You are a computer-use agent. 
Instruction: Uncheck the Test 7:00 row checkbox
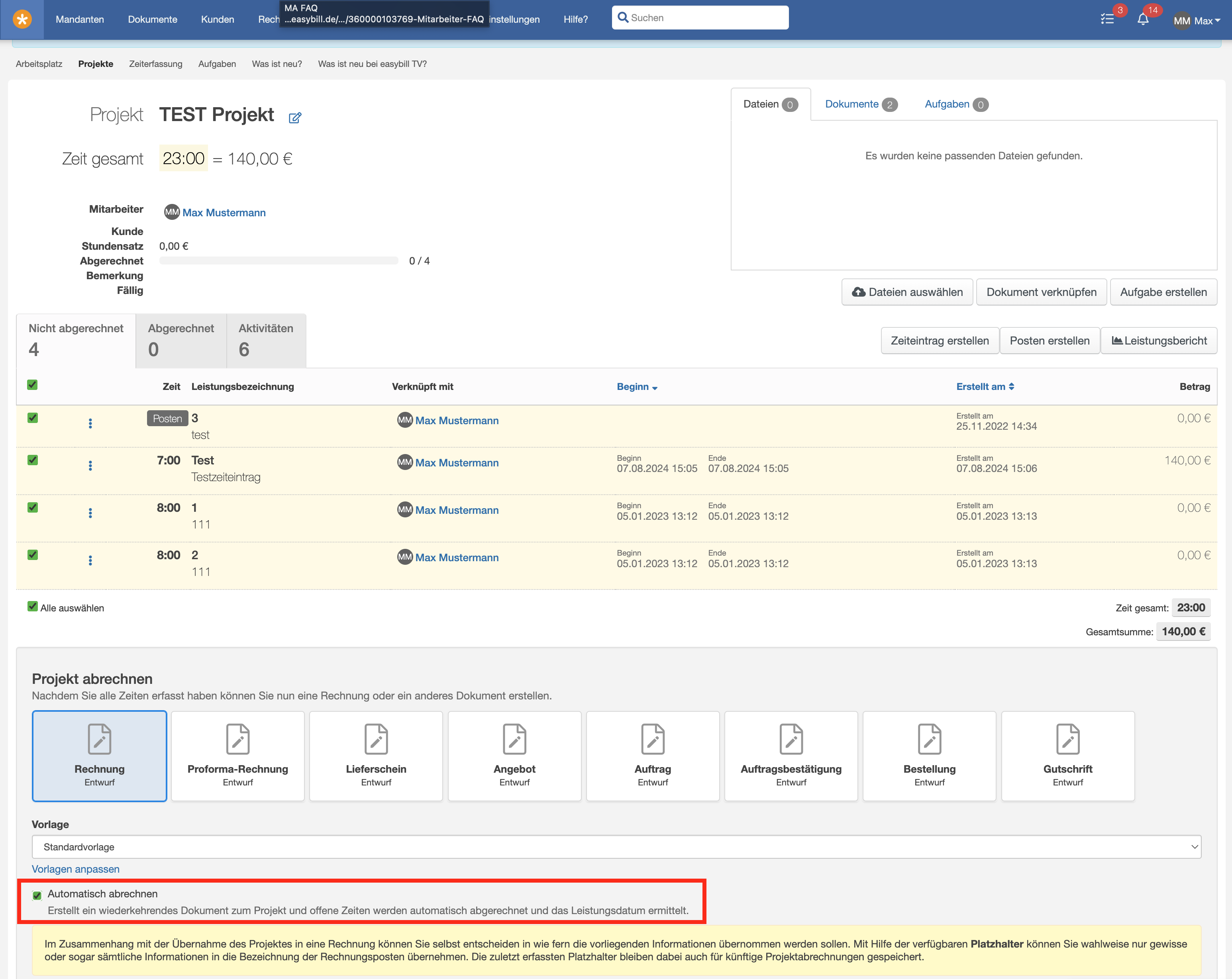[x=33, y=460]
